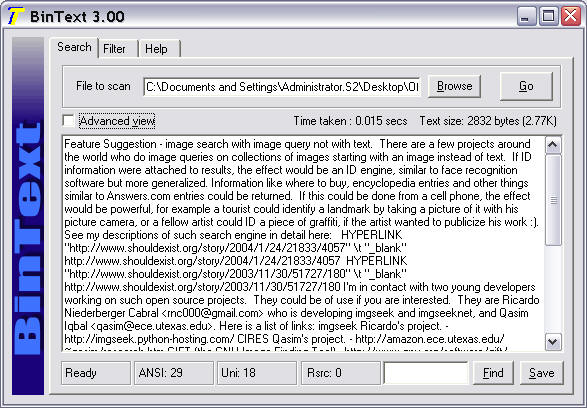Click the vertical scrollbar thumb
Image resolution: width=587 pixels, height=408 pixels.
pyautogui.click(x=553, y=200)
